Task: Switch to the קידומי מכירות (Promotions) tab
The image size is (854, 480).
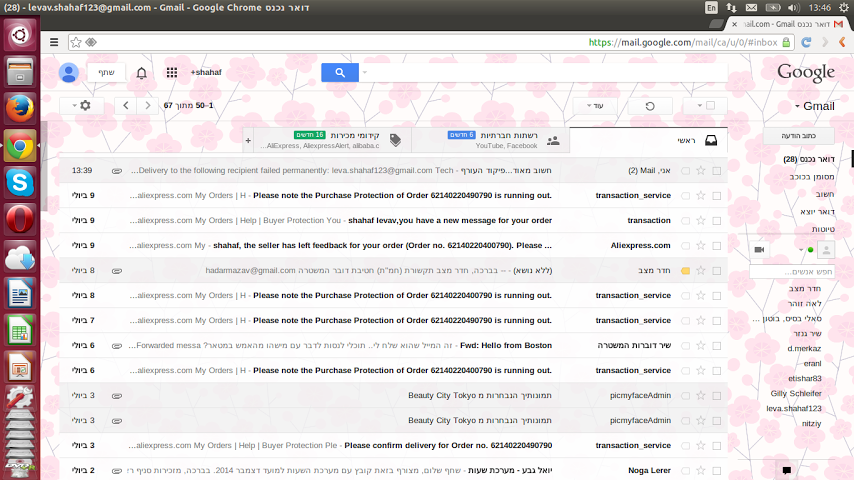Action: [333, 141]
